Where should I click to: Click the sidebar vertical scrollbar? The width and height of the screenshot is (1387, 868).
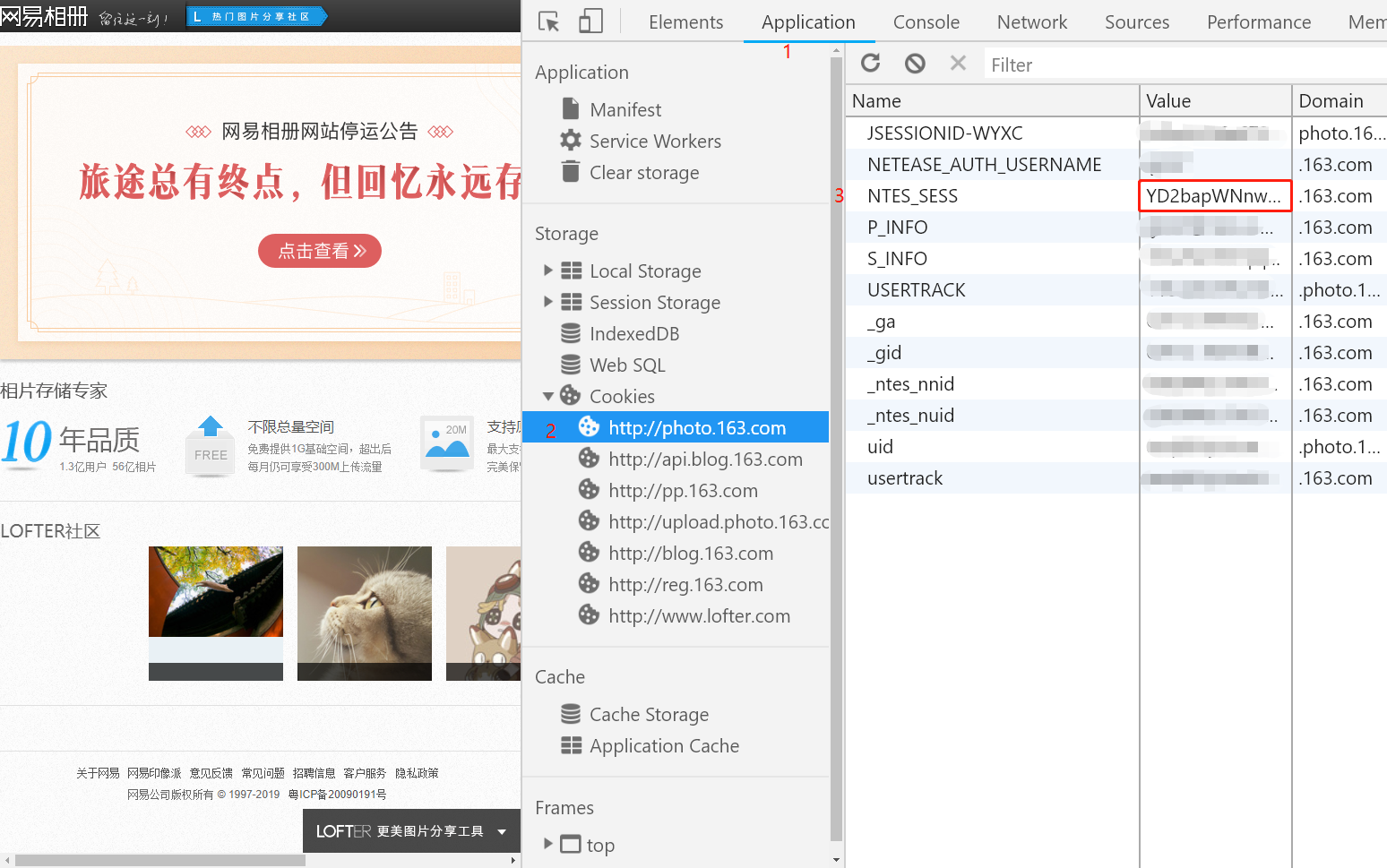tap(836, 448)
